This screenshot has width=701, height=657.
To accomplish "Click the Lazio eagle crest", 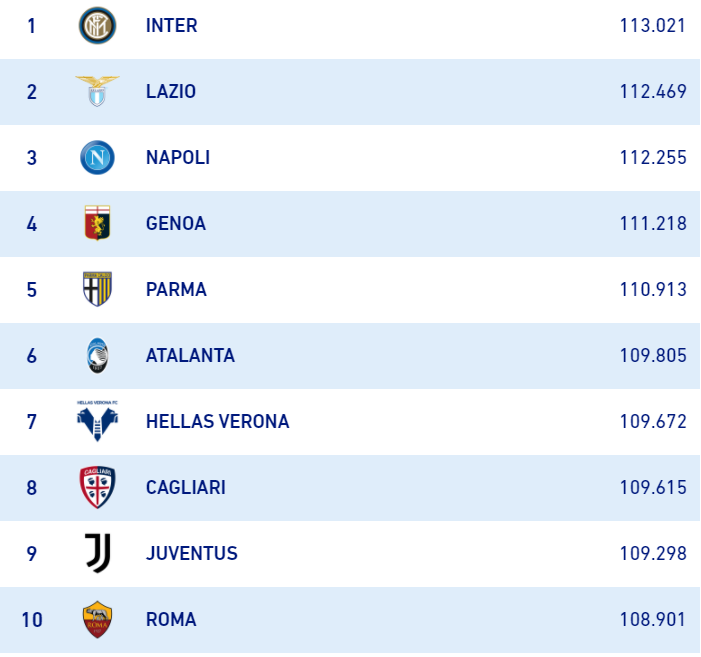I will tap(97, 91).
